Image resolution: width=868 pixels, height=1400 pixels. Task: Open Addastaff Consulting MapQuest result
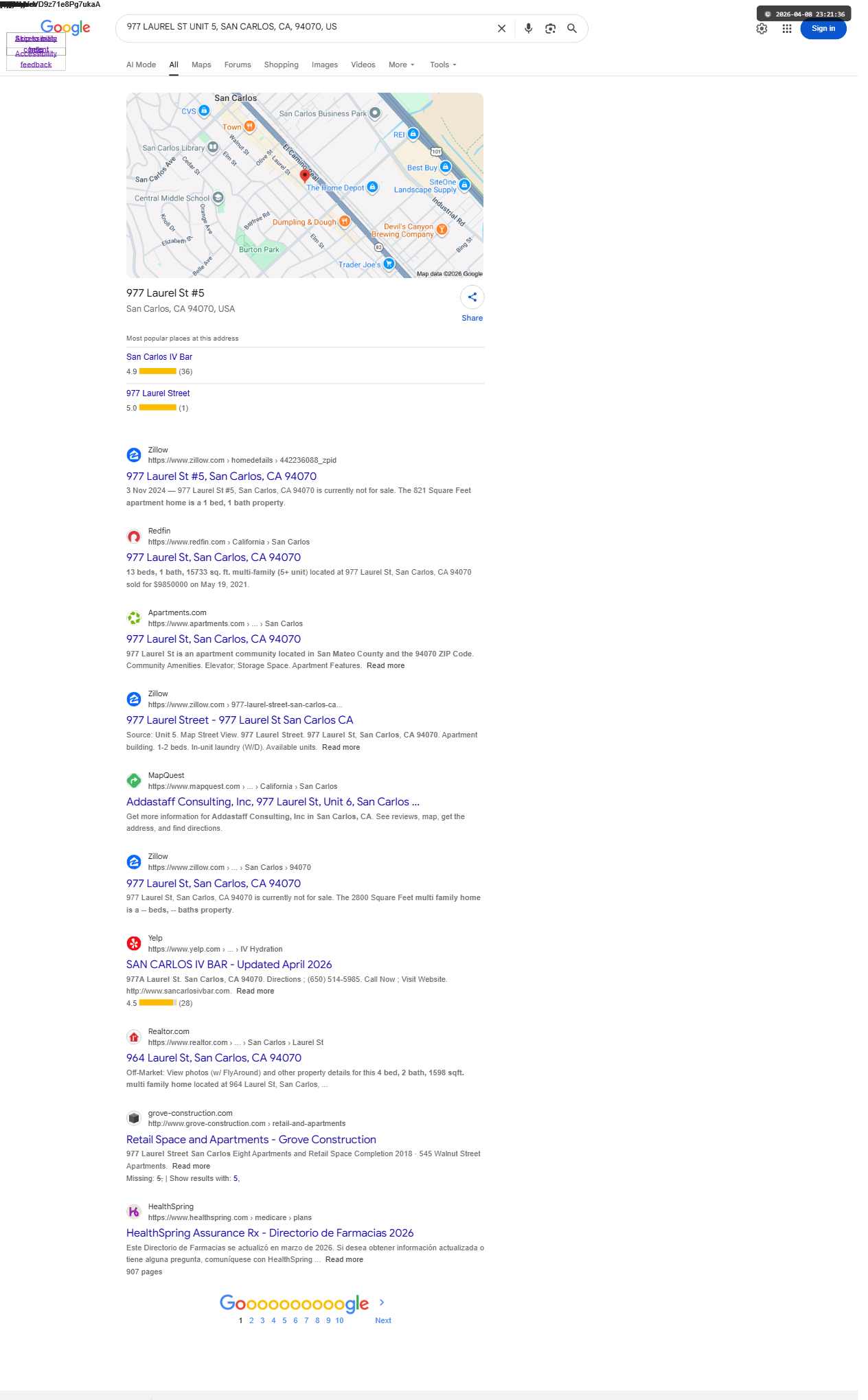click(273, 801)
